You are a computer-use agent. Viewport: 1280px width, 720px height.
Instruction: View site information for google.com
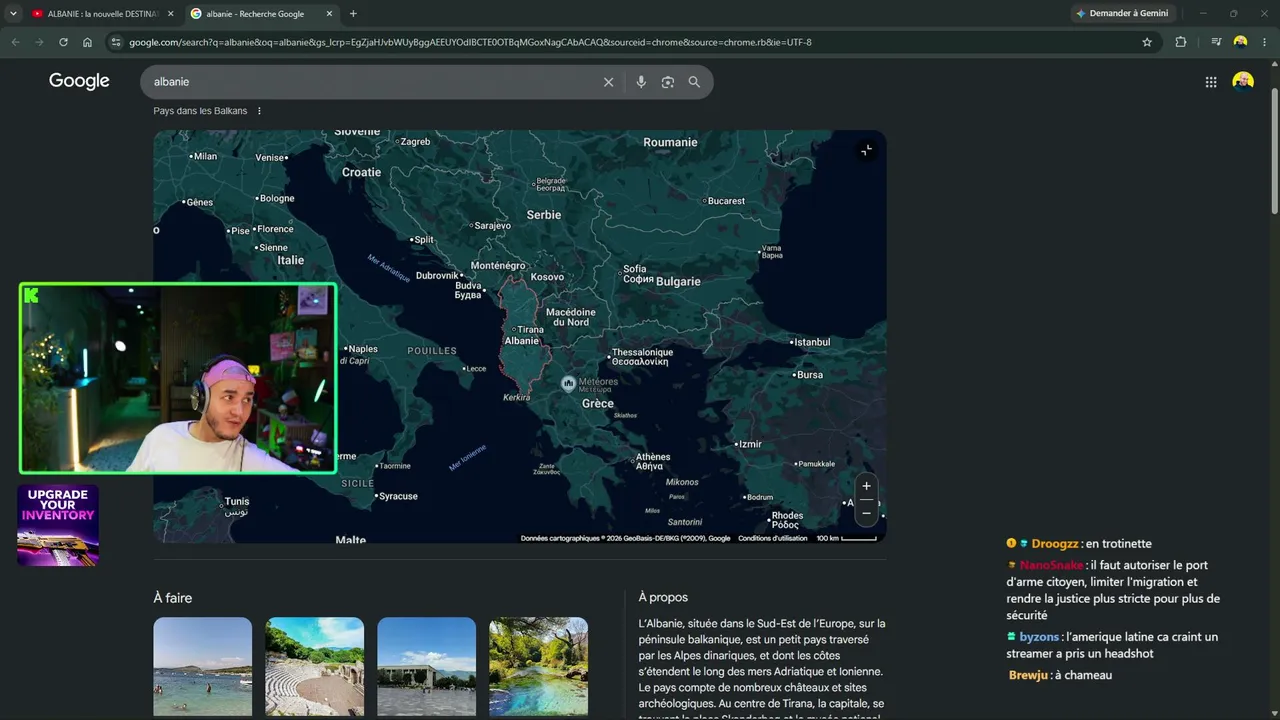(116, 42)
